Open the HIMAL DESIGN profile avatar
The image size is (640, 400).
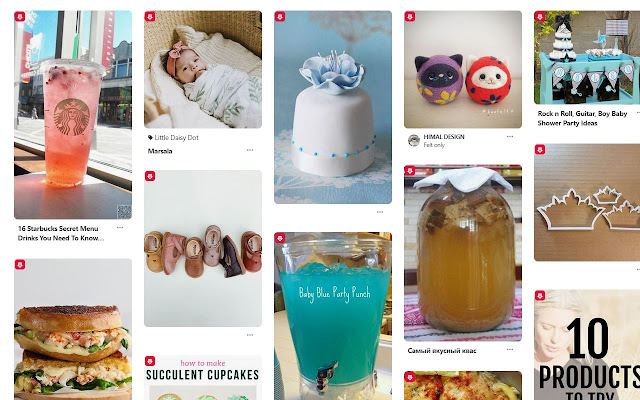(x=414, y=141)
